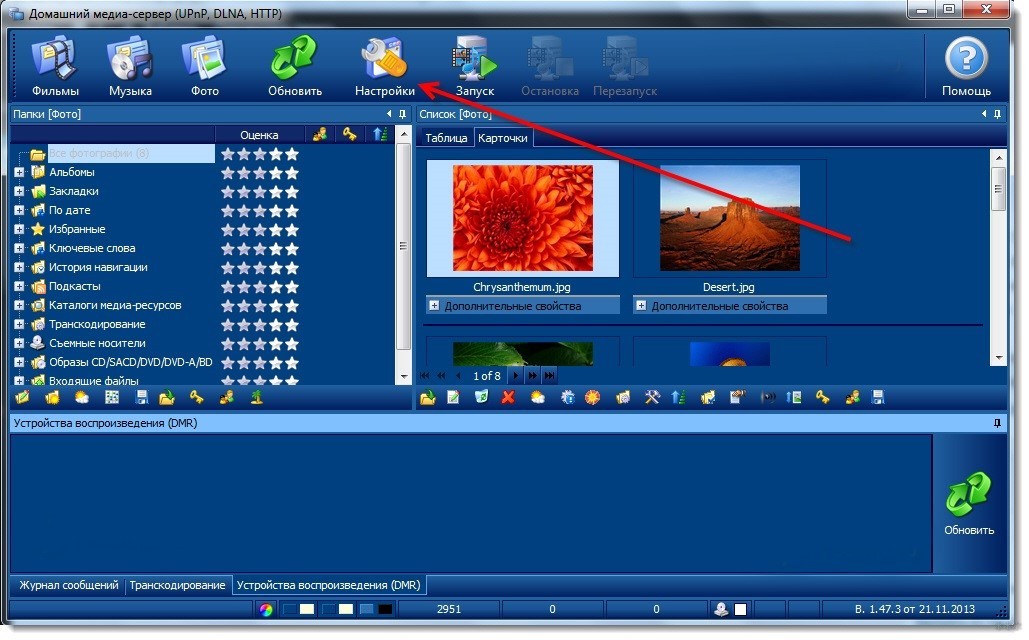Click the key column header icon
Image resolution: width=1029 pixels, height=640 pixels.
pyautogui.click(x=349, y=135)
